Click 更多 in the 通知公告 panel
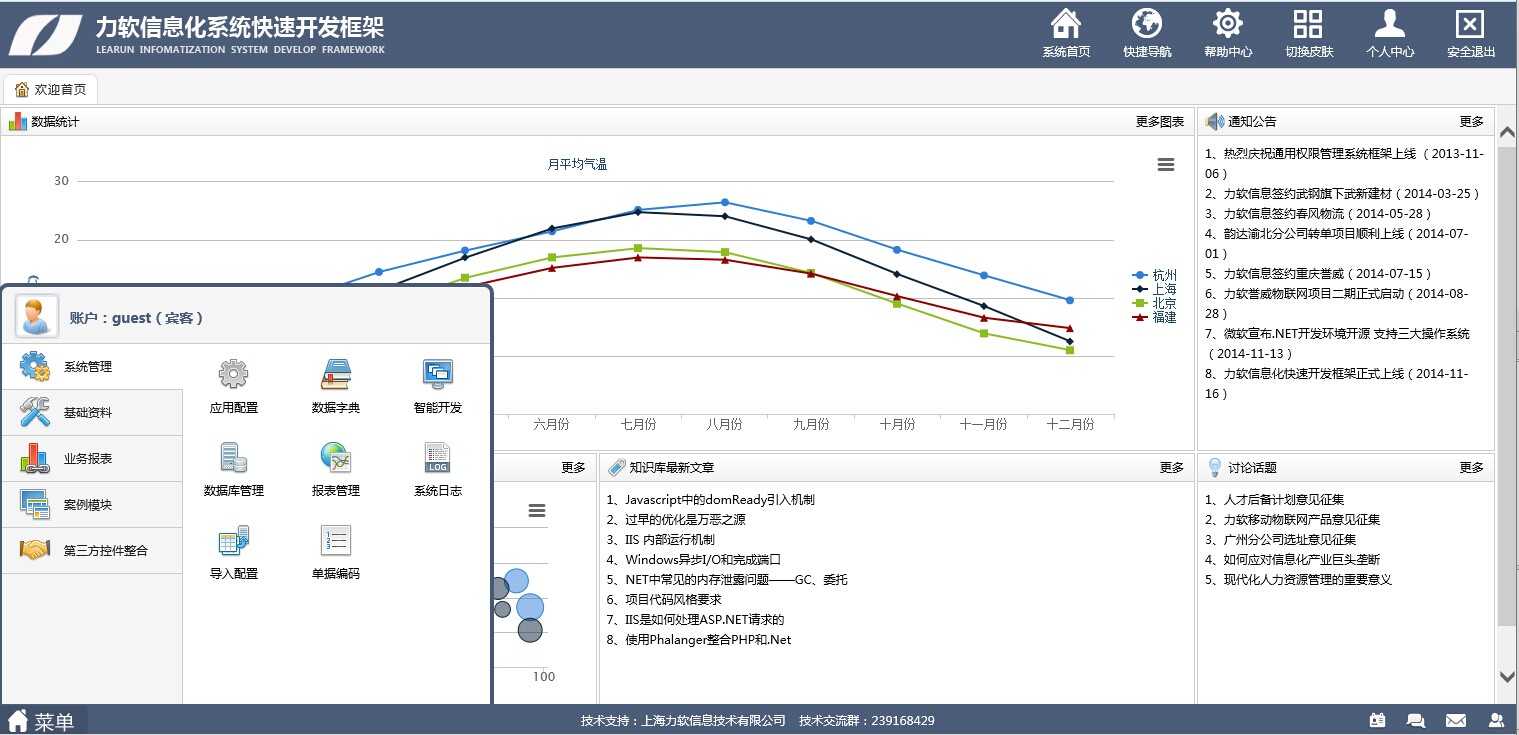This screenshot has height=735, width=1519. [1472, 122]
